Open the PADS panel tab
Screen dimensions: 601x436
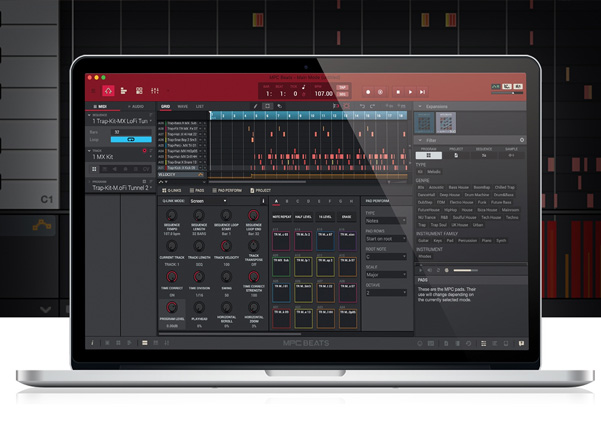pyautogui.click(x=197, y=190)
